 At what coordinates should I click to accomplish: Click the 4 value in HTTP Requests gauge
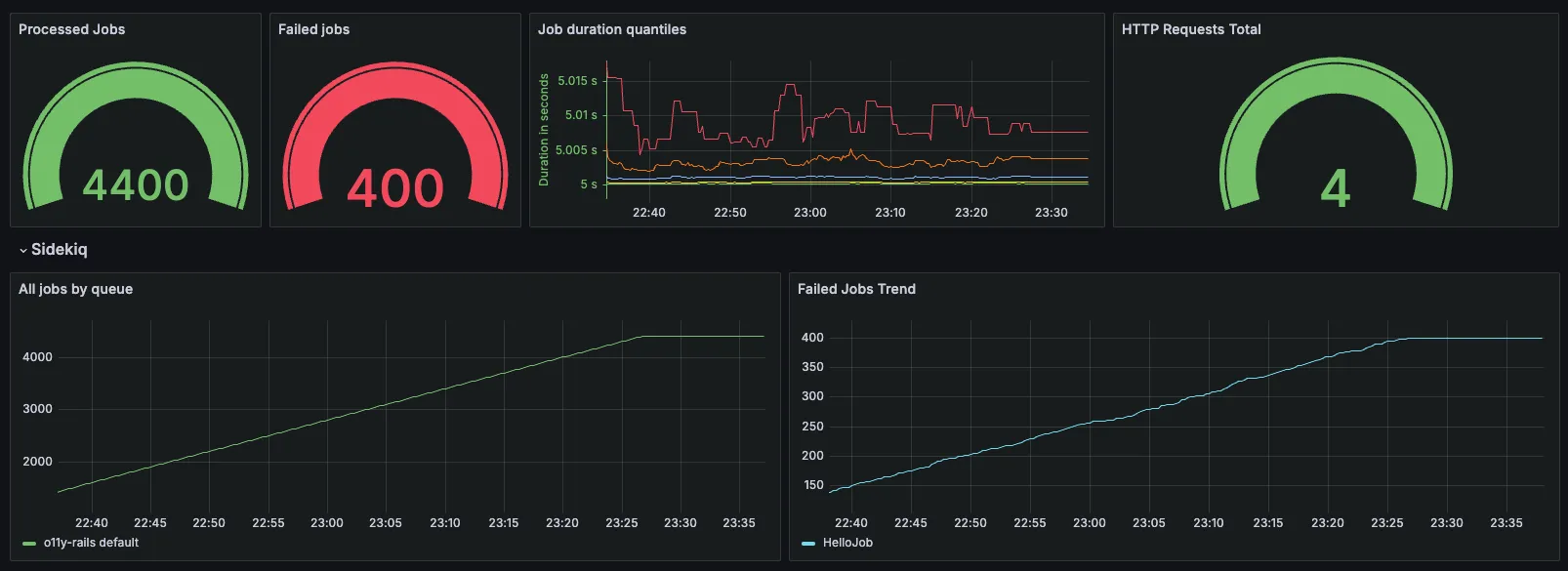(x=1336, y=188)
